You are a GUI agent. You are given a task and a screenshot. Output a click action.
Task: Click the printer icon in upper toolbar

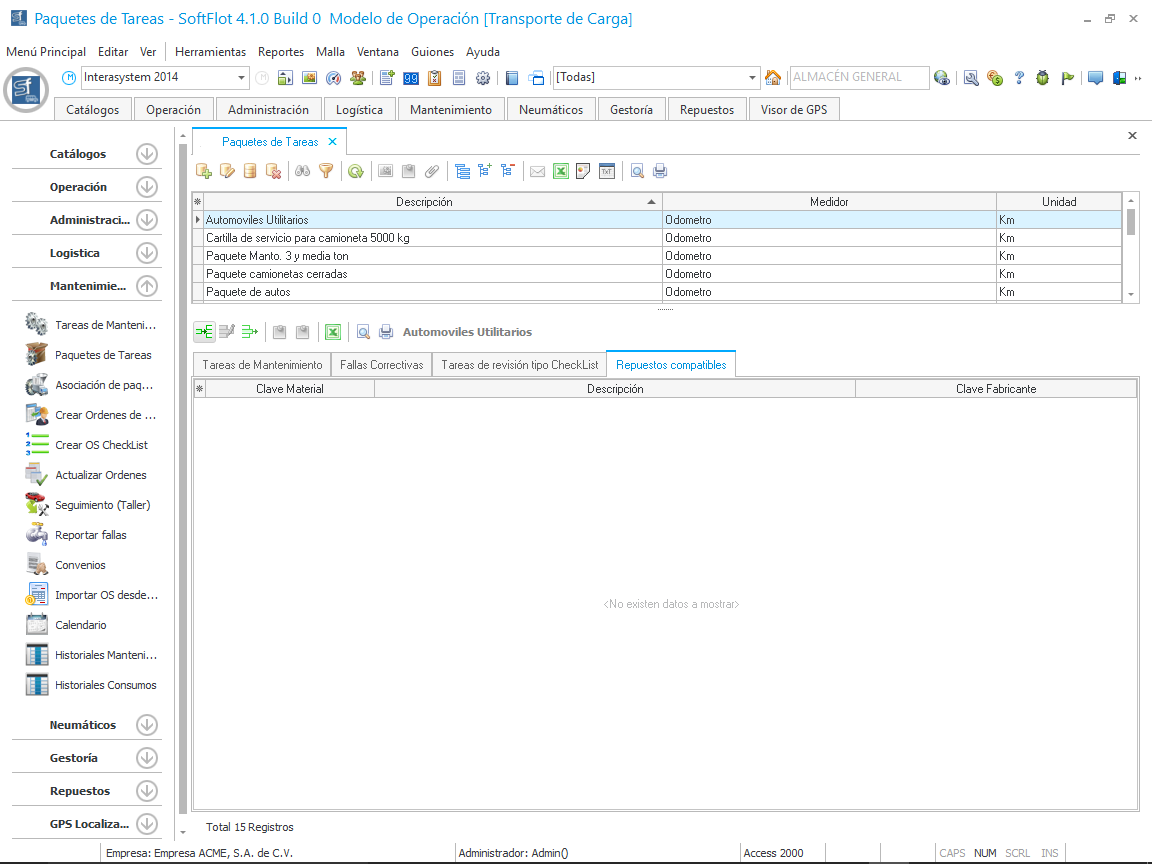660,171
